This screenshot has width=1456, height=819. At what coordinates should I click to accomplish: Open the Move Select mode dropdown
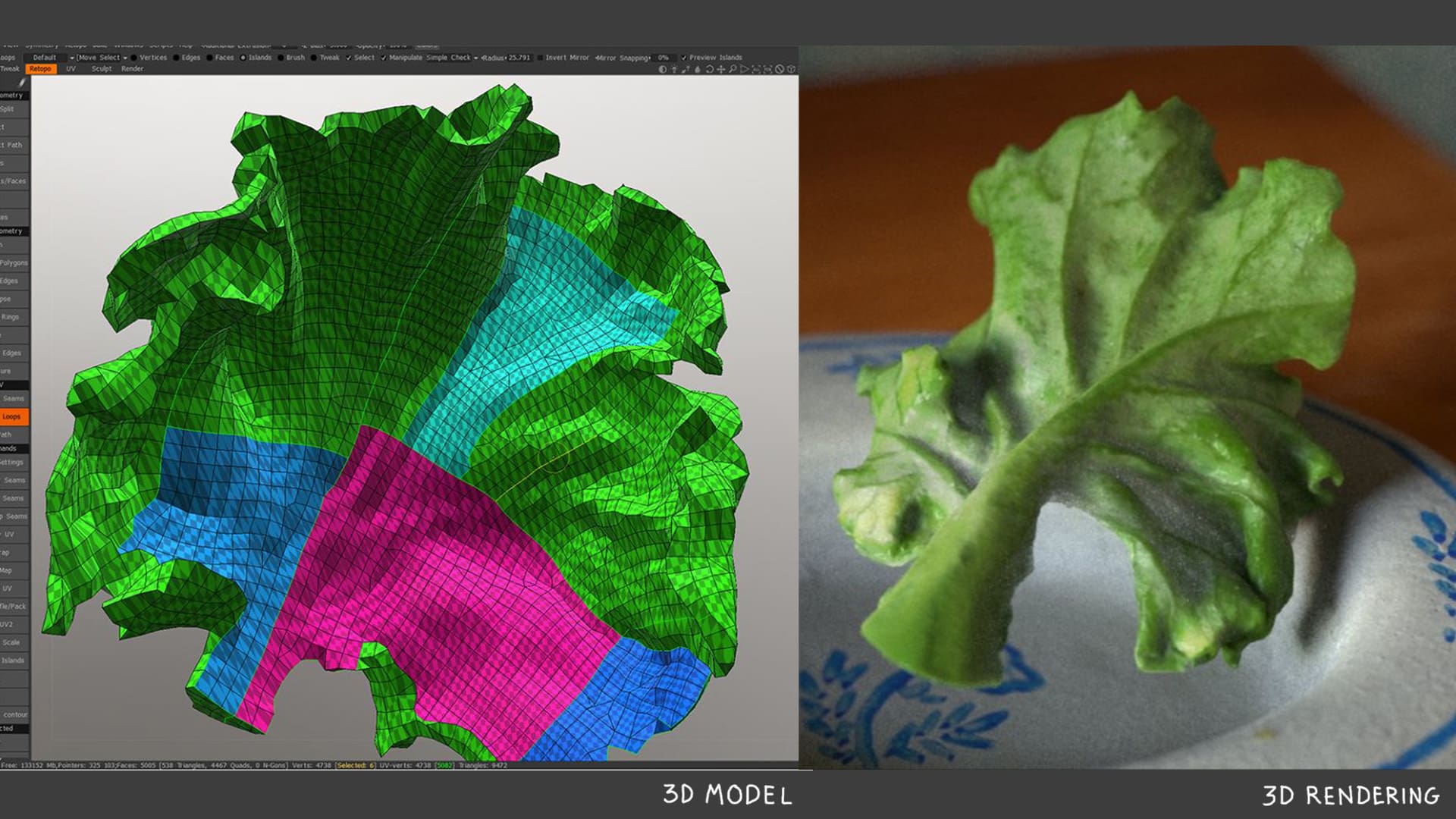pyautogui.click(x=101, y=58)
